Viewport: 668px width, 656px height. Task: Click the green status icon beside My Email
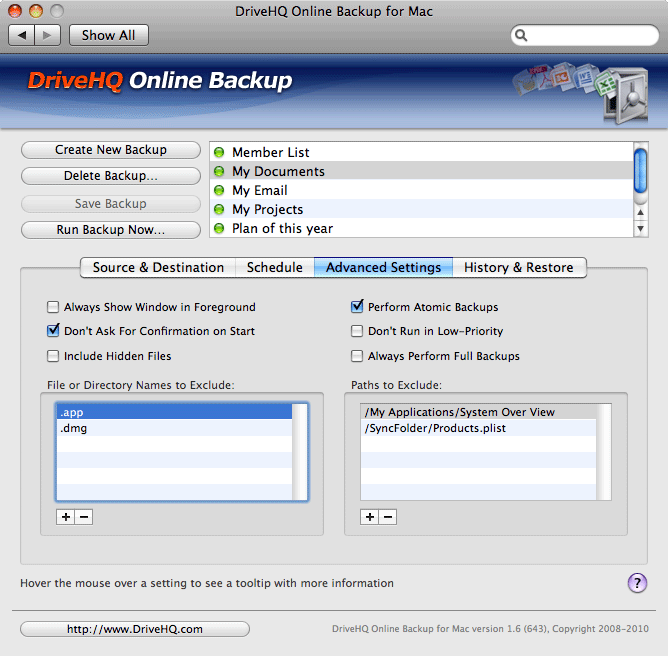[x=220, y=191]
